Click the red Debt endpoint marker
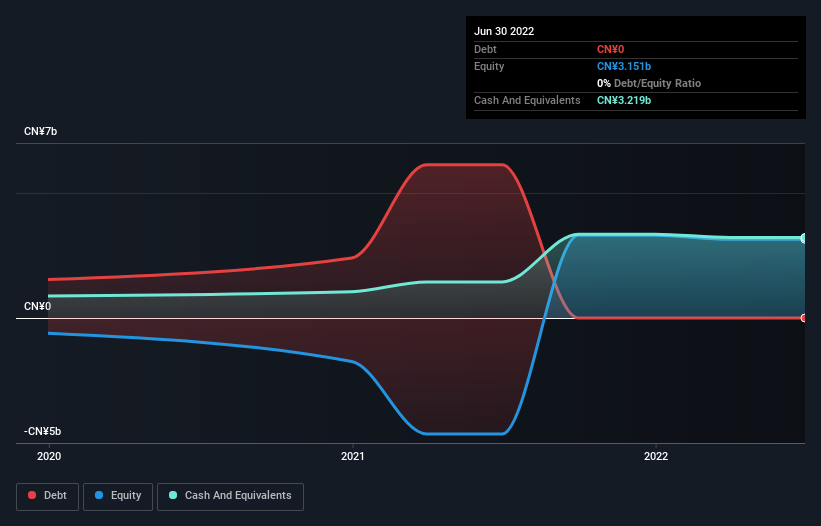The image size is (821, 526). point(804,318)
